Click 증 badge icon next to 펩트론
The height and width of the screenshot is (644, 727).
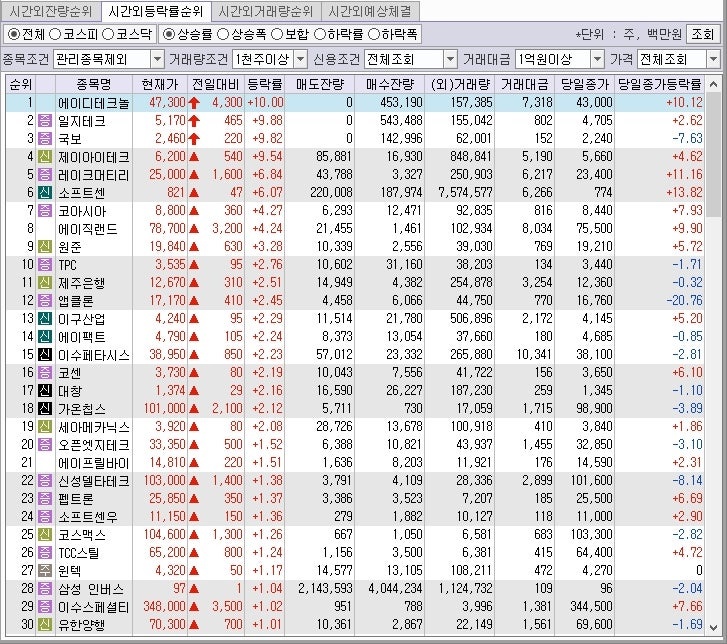coord(45,498)
